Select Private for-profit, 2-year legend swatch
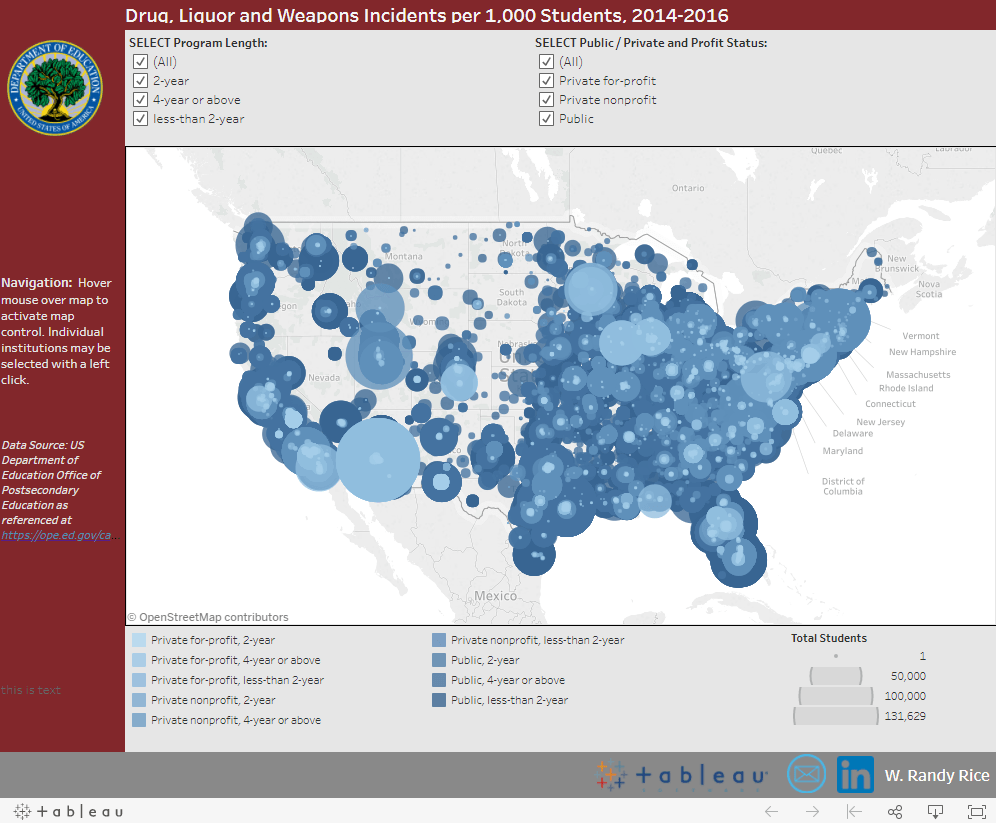 [138, 640]
